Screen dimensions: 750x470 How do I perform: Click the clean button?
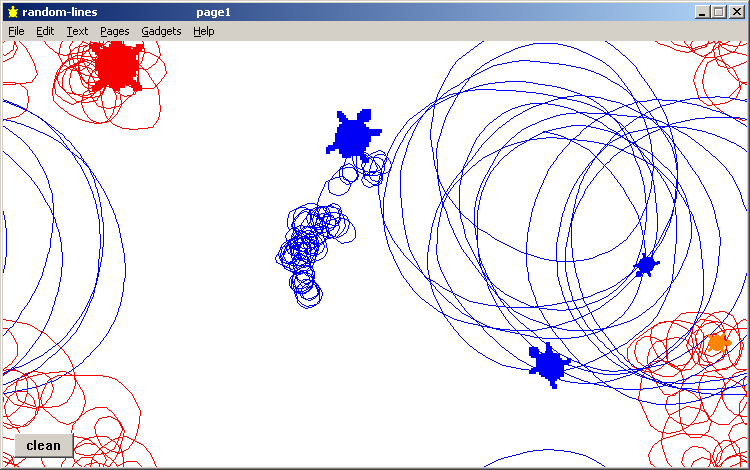click(x=44, y=445)
